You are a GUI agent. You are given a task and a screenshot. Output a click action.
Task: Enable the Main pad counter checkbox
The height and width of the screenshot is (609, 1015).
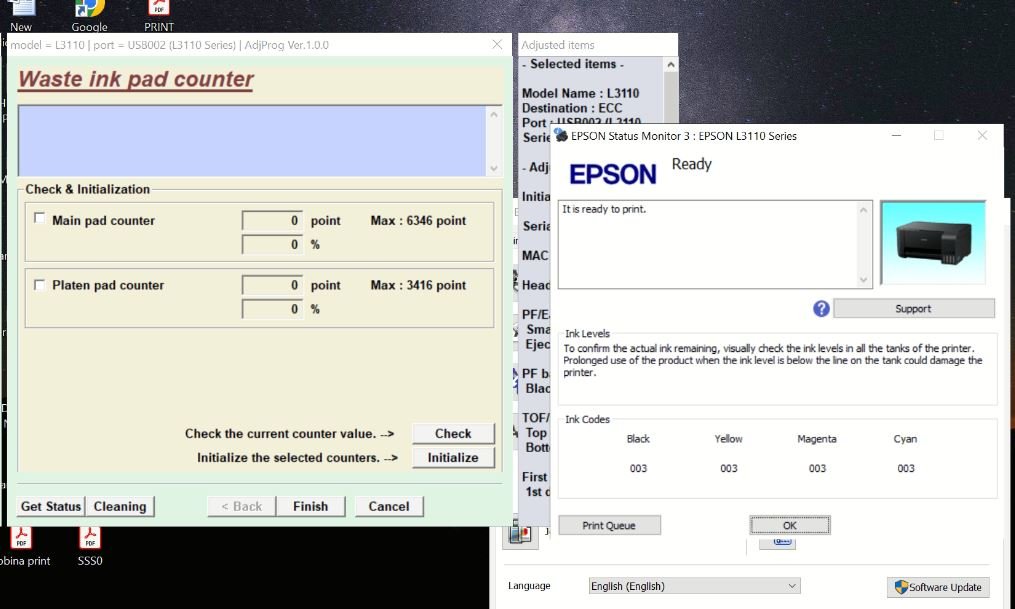(x=39, y=218)
